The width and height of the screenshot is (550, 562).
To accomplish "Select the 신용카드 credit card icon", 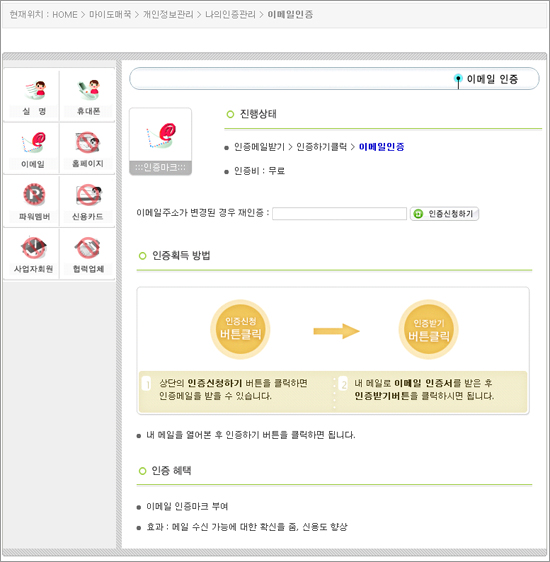I will point(88,201).
